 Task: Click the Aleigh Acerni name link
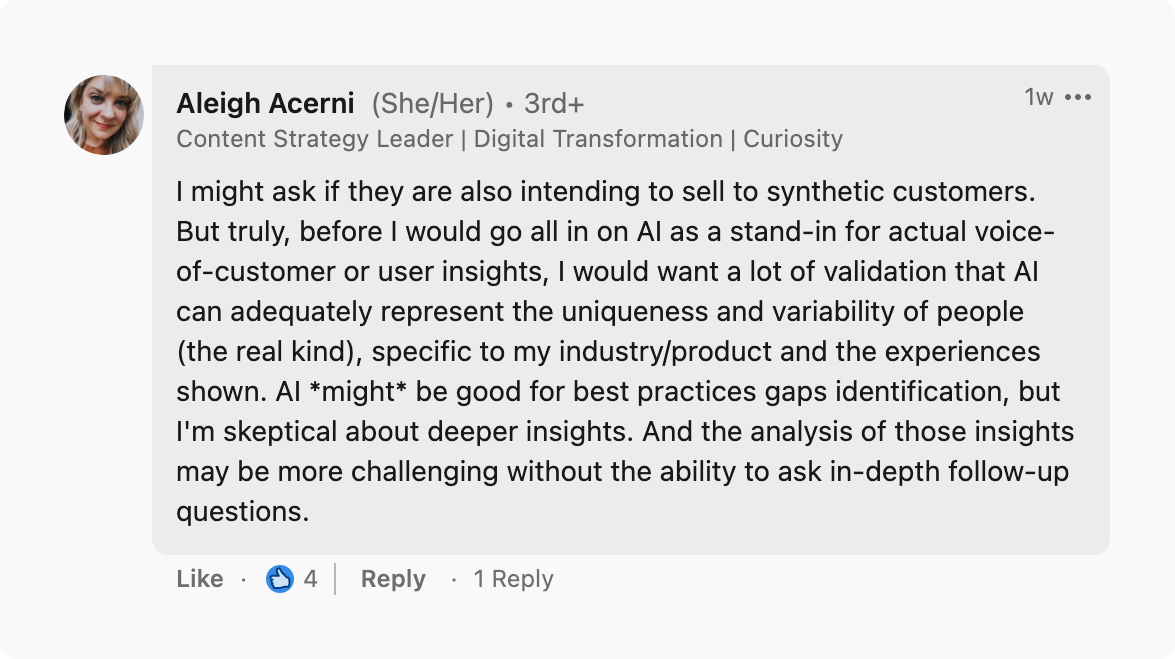(x=265, y=103)
